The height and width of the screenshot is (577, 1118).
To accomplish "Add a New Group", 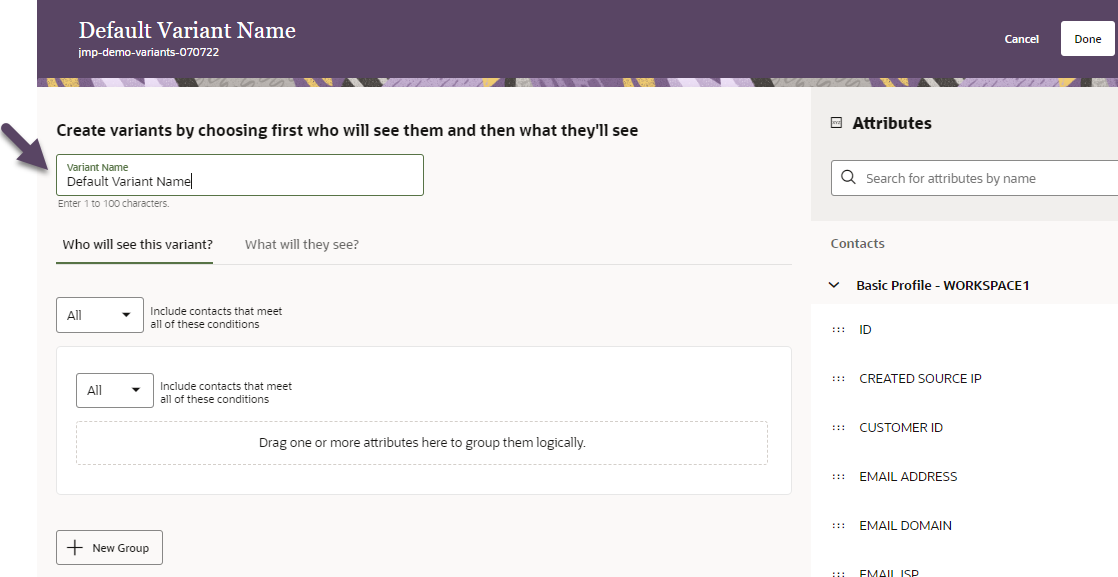I will (x=110, y=548).
